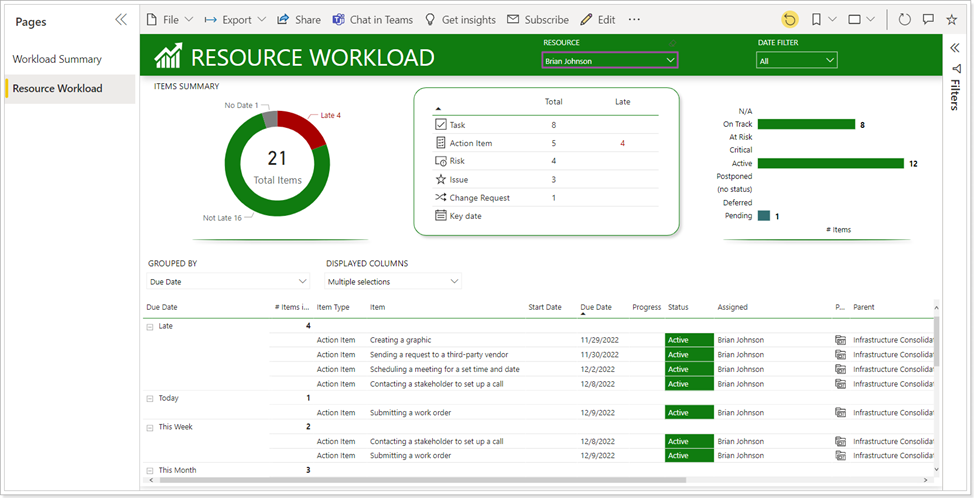Collapse the Pages pane with double chevron
Screen dimensions: 974x498
pos(121,20)
